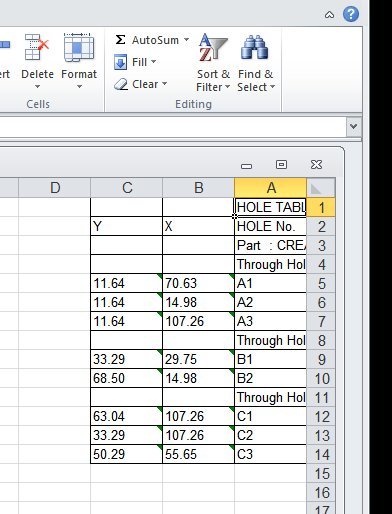This screenshot has width=392, height=514.
Task: Select the 50.29 cell
Action: click(x=126, y=454)
